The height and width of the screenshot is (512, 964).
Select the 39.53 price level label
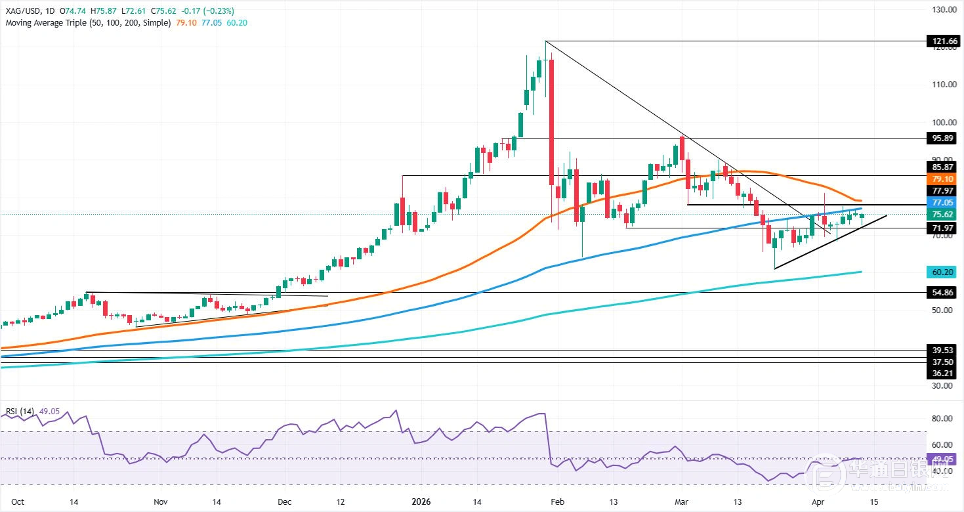(x=939, y=350)
